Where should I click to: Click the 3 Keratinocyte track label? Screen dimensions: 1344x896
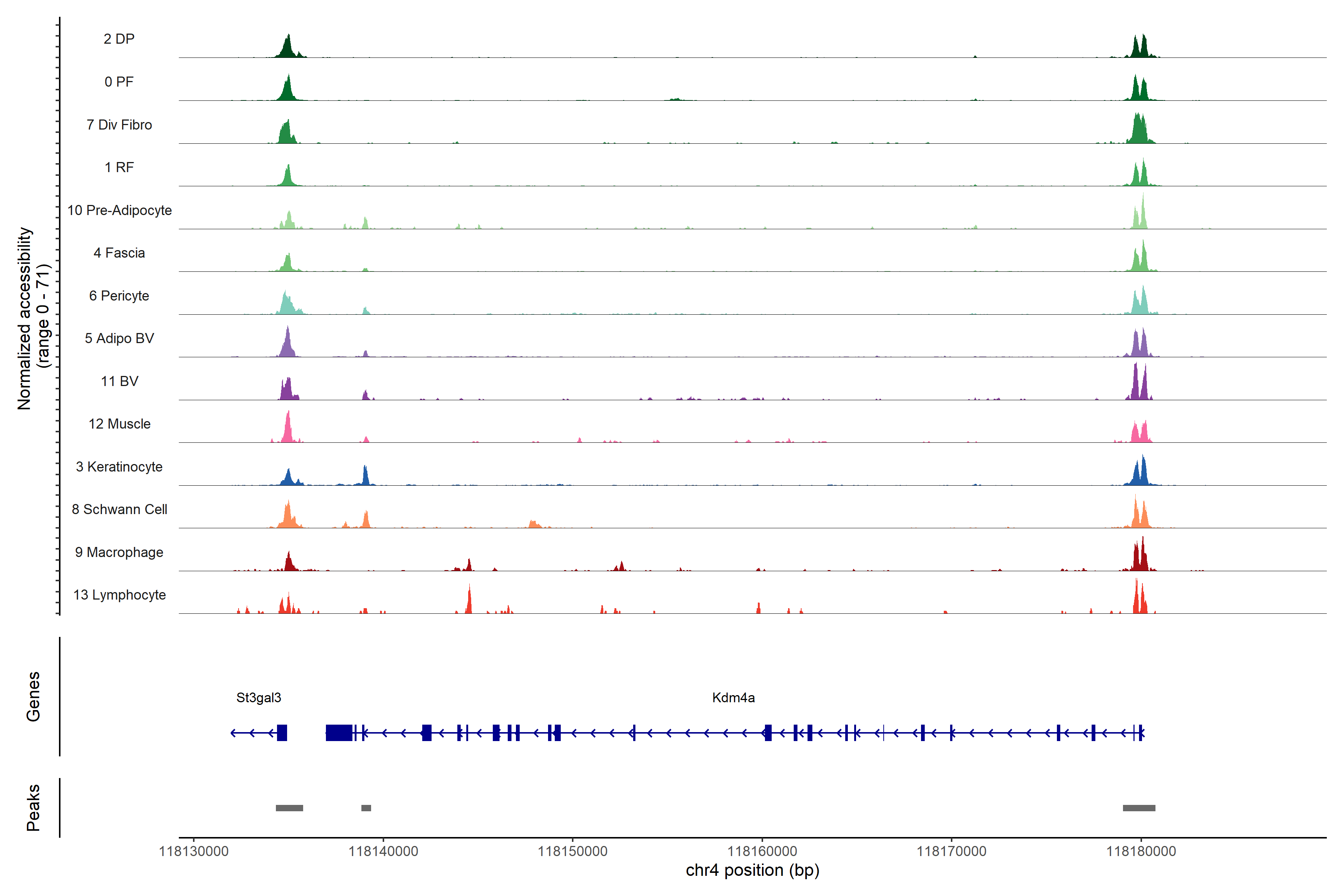click(119, 467)
